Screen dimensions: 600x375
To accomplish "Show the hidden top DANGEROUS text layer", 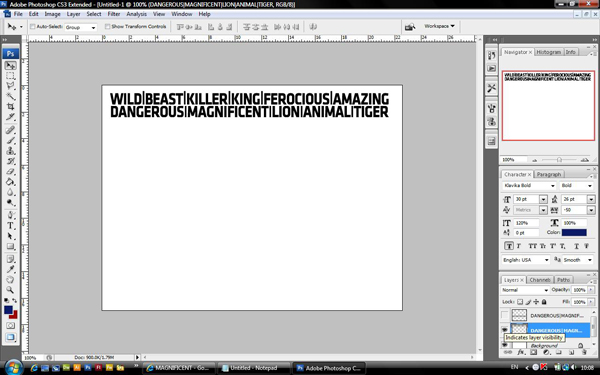I will [505, 315].
